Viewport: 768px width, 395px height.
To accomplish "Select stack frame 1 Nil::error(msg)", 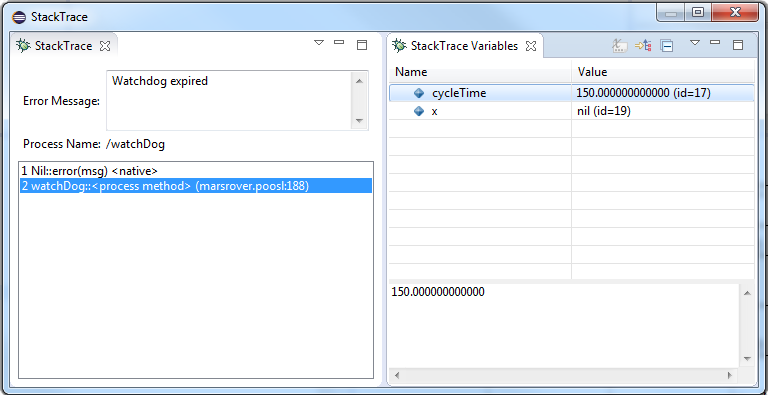I will pyautogui.click(x=195, y=171).
